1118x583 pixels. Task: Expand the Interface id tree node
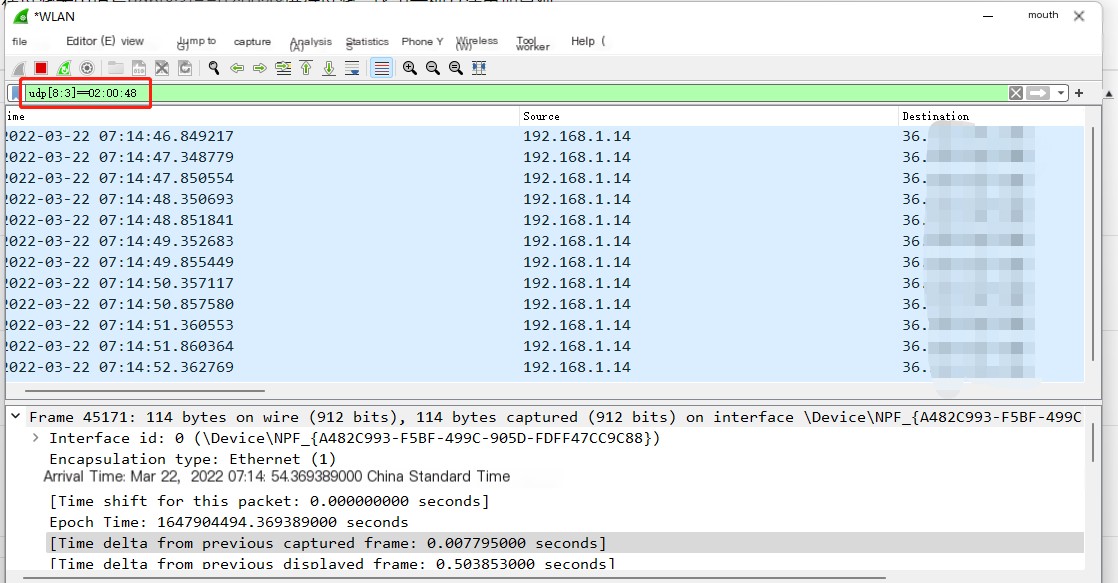click(x=36, y=438)
